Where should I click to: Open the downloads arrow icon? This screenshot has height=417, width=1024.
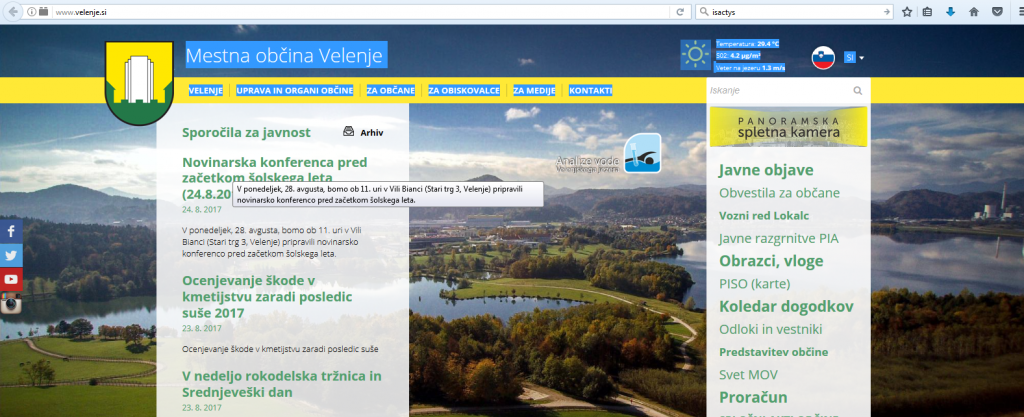tap(950, 12)
